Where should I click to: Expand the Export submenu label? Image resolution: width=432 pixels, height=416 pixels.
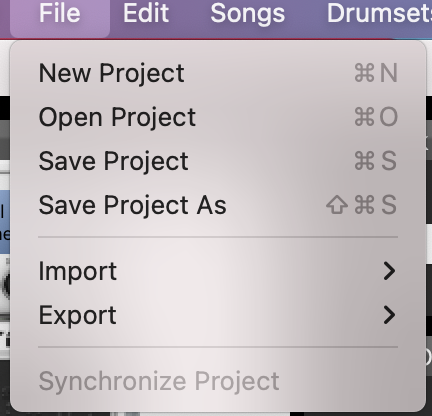[78, 315]
